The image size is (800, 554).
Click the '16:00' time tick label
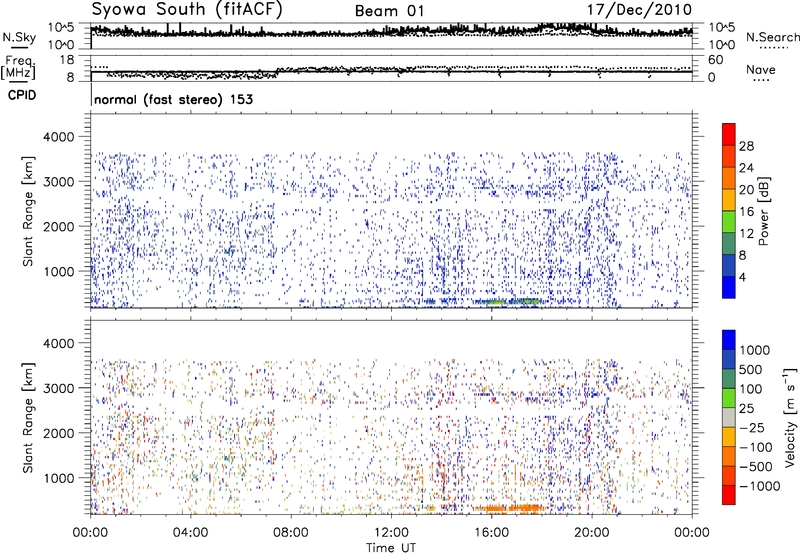click(x=491, y=533)
